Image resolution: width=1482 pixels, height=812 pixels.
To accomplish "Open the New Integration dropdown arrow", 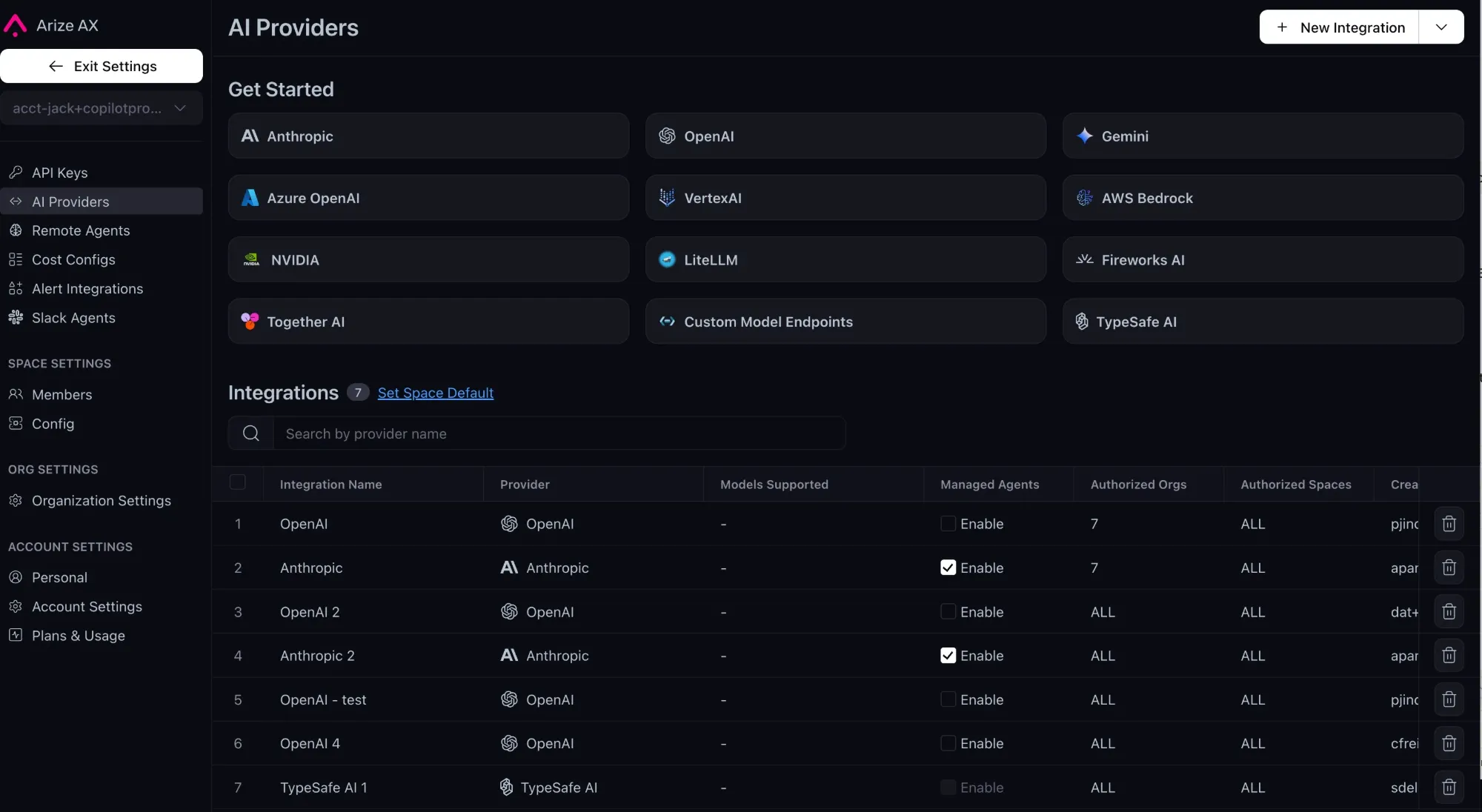I will point(1441,27).
